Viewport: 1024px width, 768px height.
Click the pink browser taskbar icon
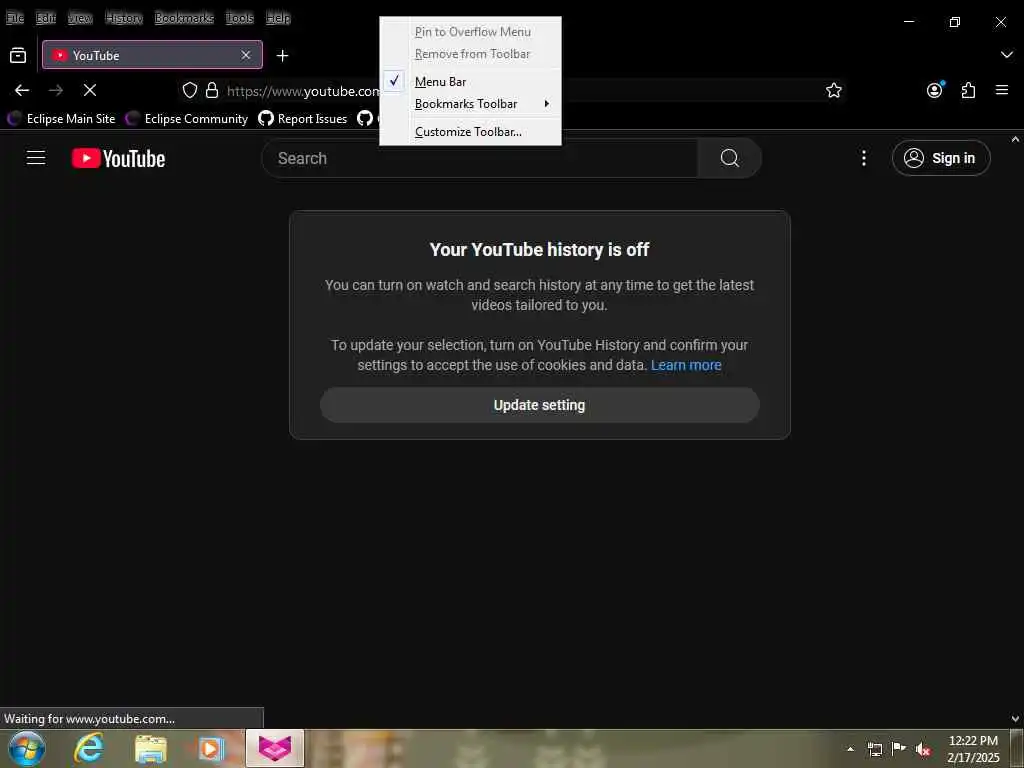[275, 748]
